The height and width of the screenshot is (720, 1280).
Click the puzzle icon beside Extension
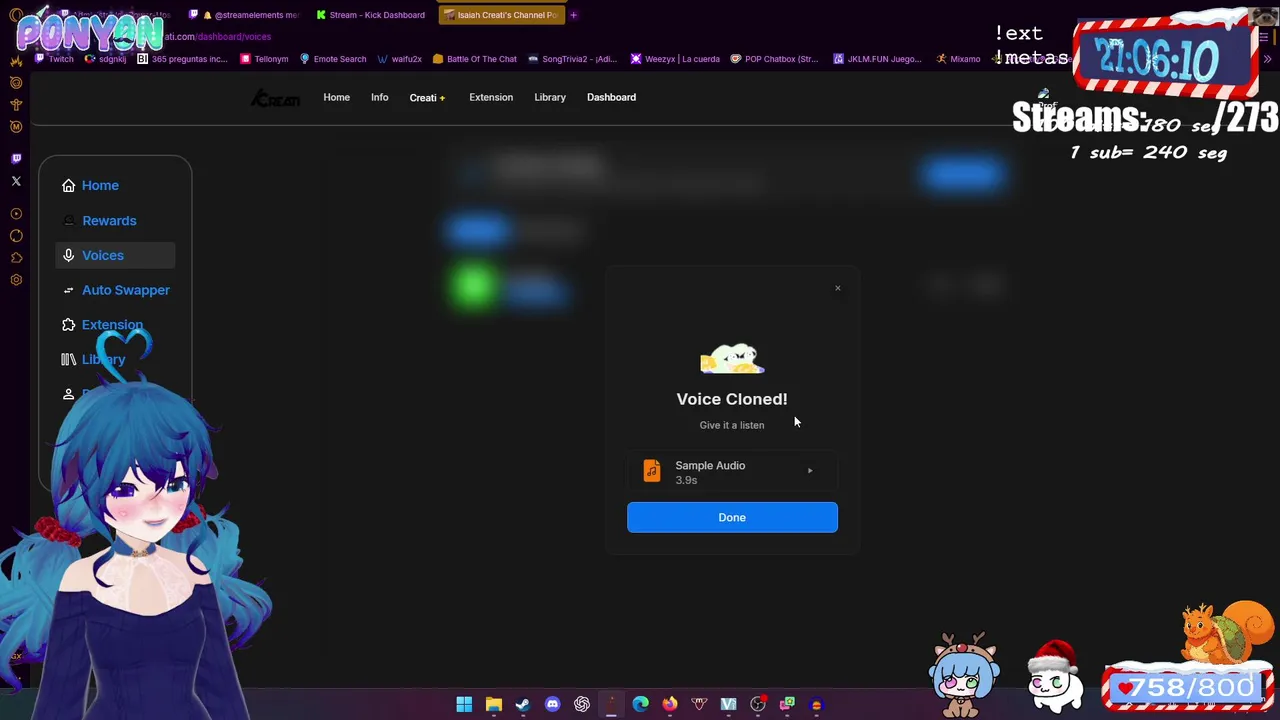tap(68, 325)
